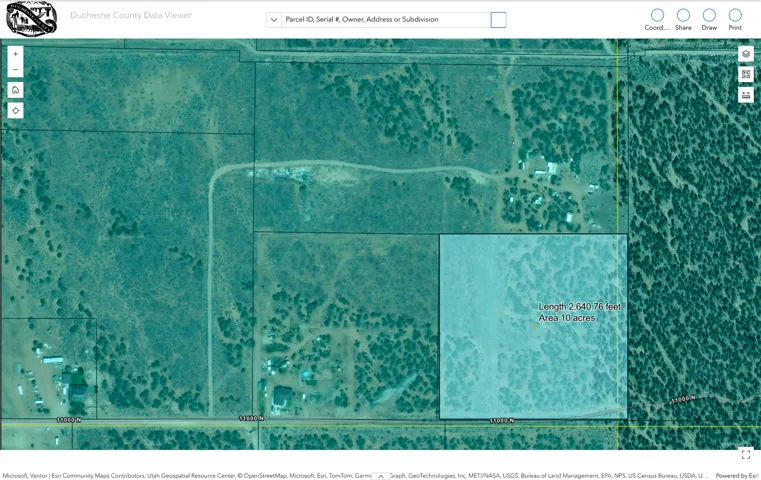Click the search submit button
This screenshot has height=480, width=761.
[498, 20]
